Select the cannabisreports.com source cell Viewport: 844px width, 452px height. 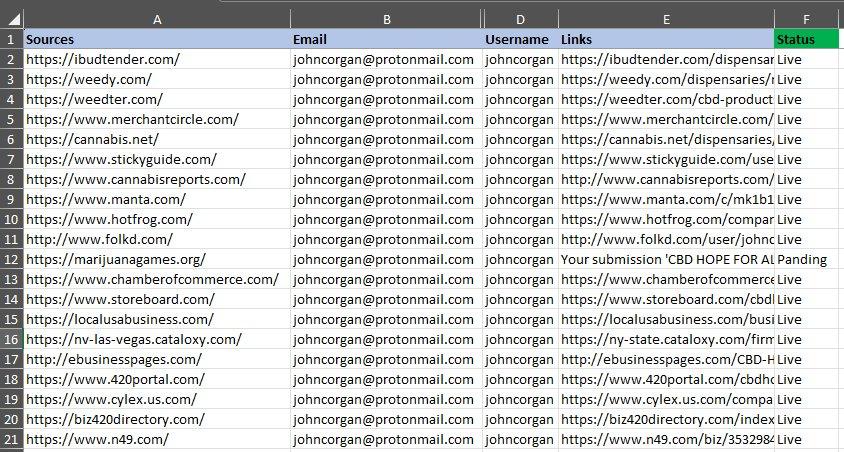157,179
